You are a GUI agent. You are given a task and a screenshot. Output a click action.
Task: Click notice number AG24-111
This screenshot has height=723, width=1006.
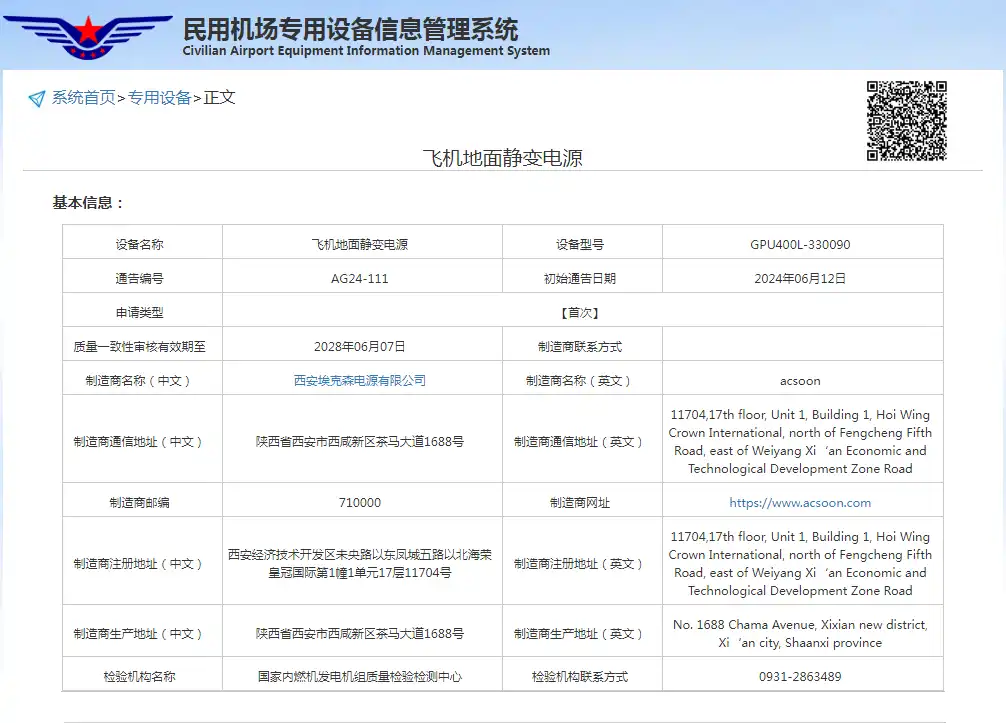360,279
